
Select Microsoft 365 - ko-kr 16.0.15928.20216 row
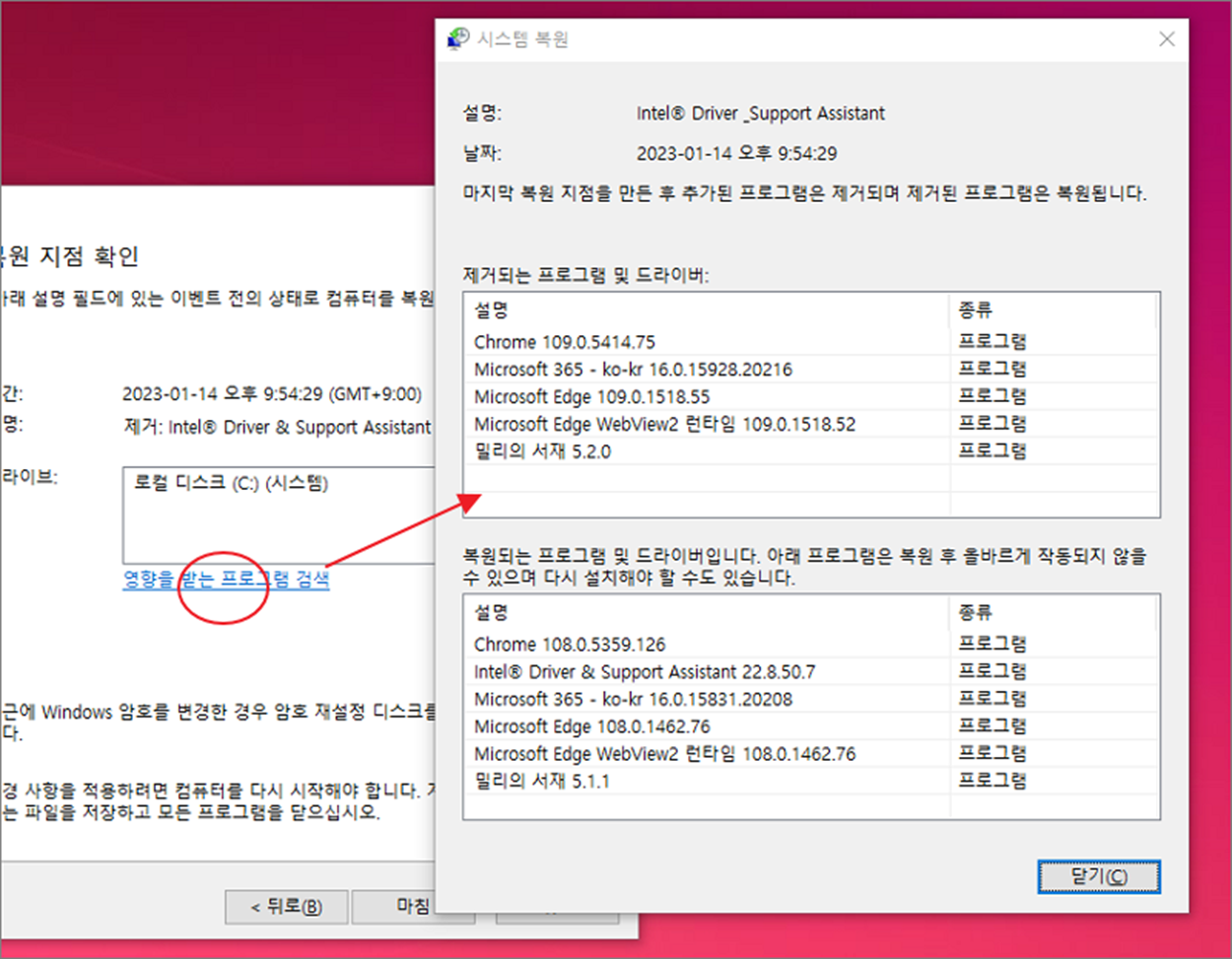click(x=812, y=370)
